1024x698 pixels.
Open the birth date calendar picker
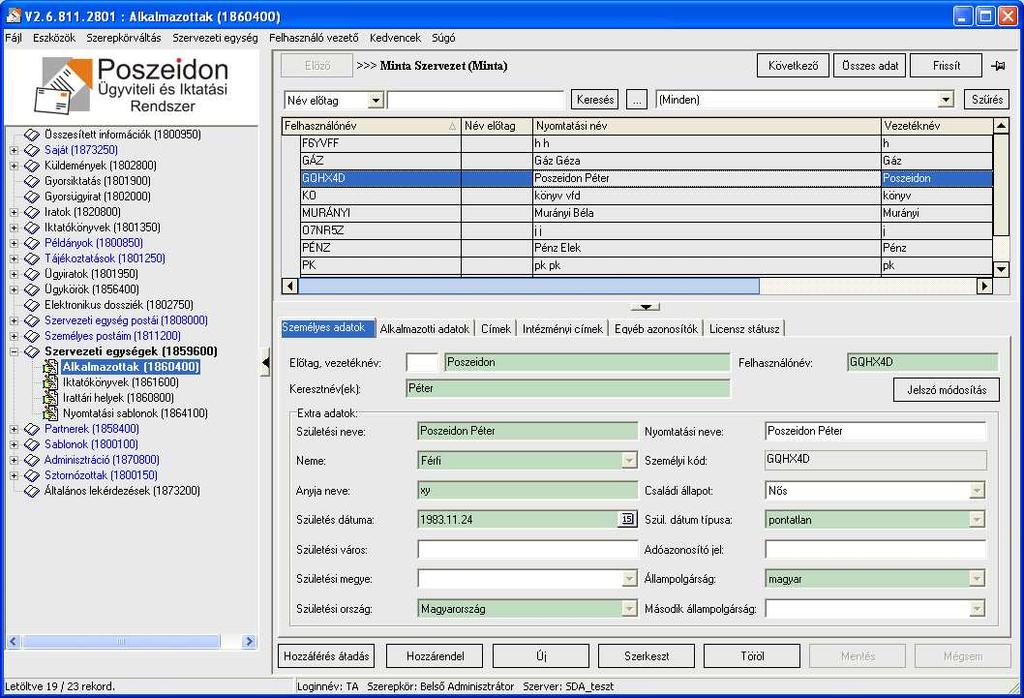coord(627,520)
